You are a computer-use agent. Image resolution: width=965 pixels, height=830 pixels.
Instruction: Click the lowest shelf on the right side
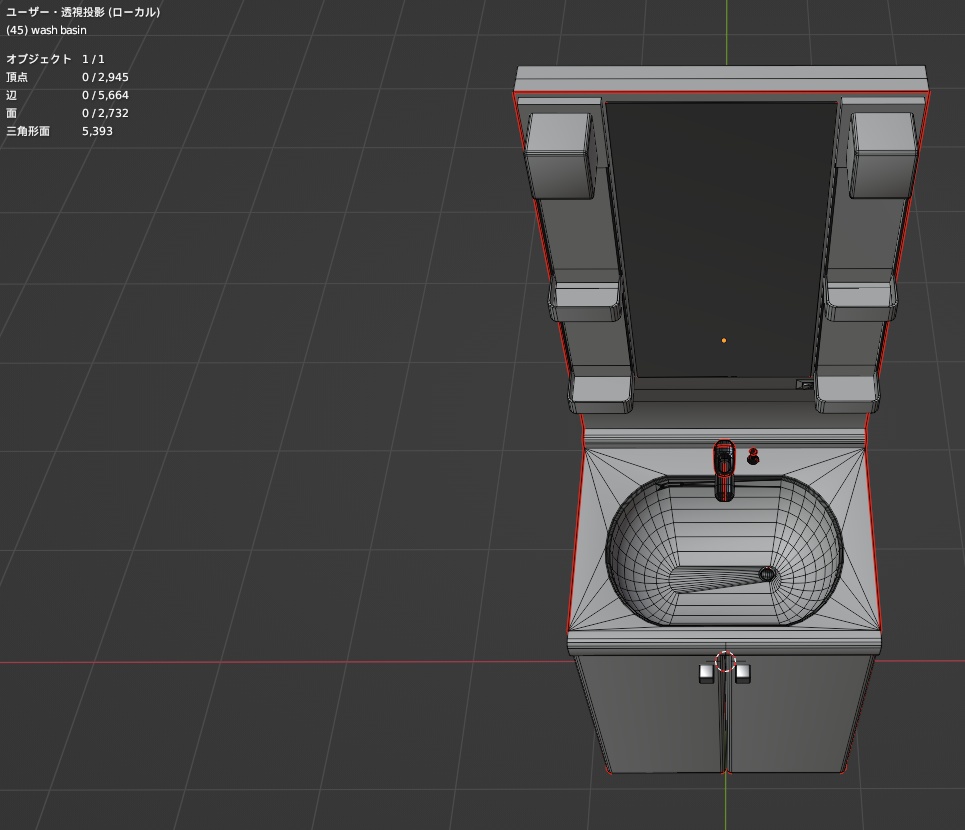click(x=846, y=391)
